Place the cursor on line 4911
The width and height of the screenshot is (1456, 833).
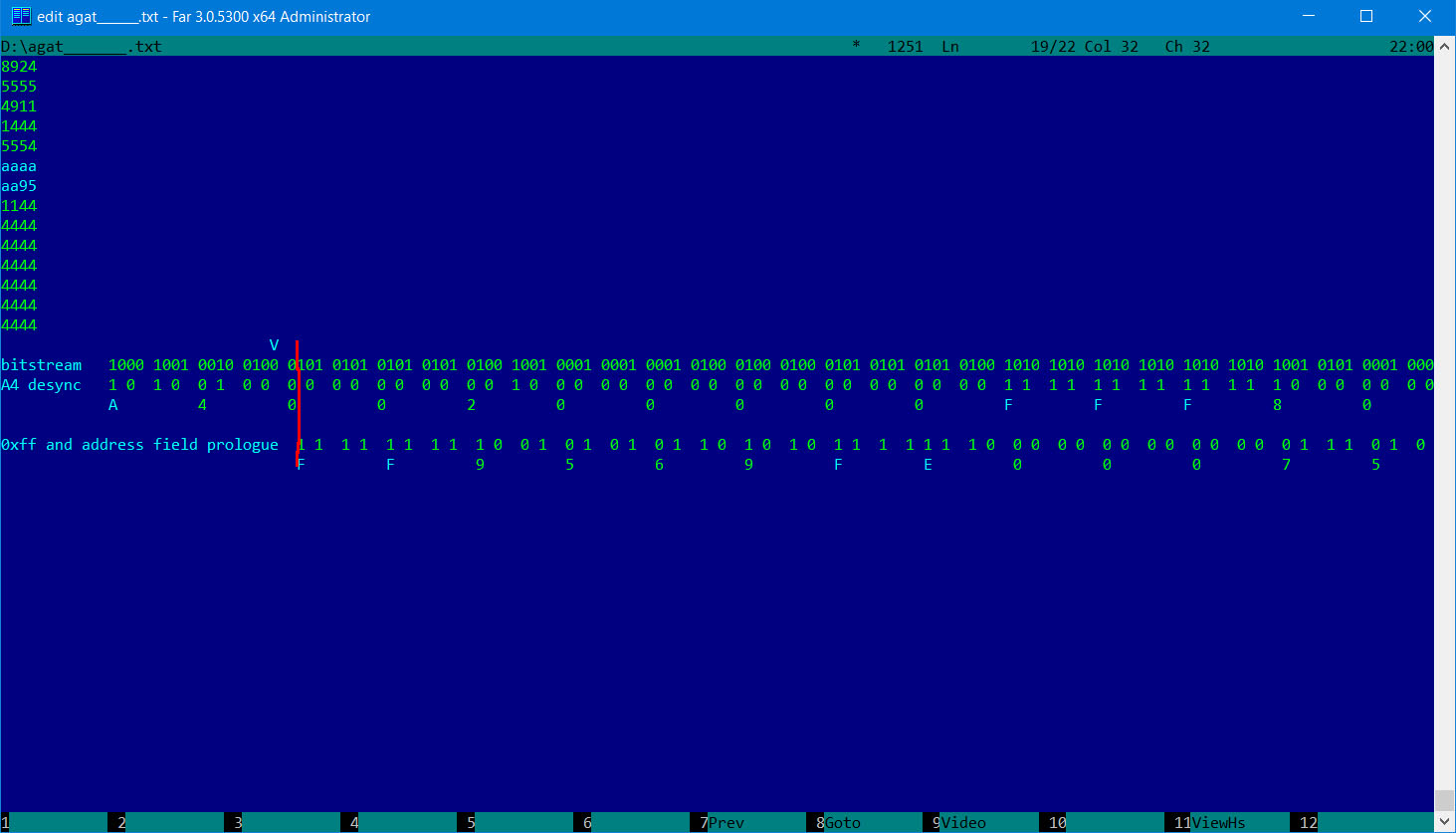click(x=19, y=106)
